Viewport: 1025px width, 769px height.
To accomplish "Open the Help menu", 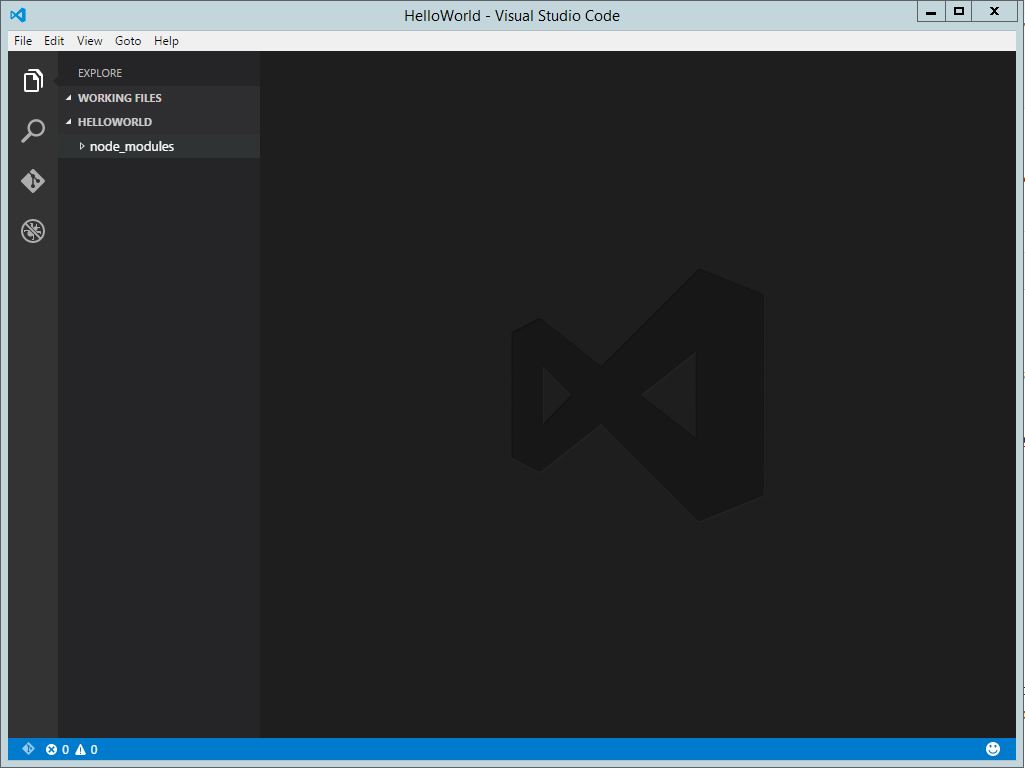I will (166, 41).
